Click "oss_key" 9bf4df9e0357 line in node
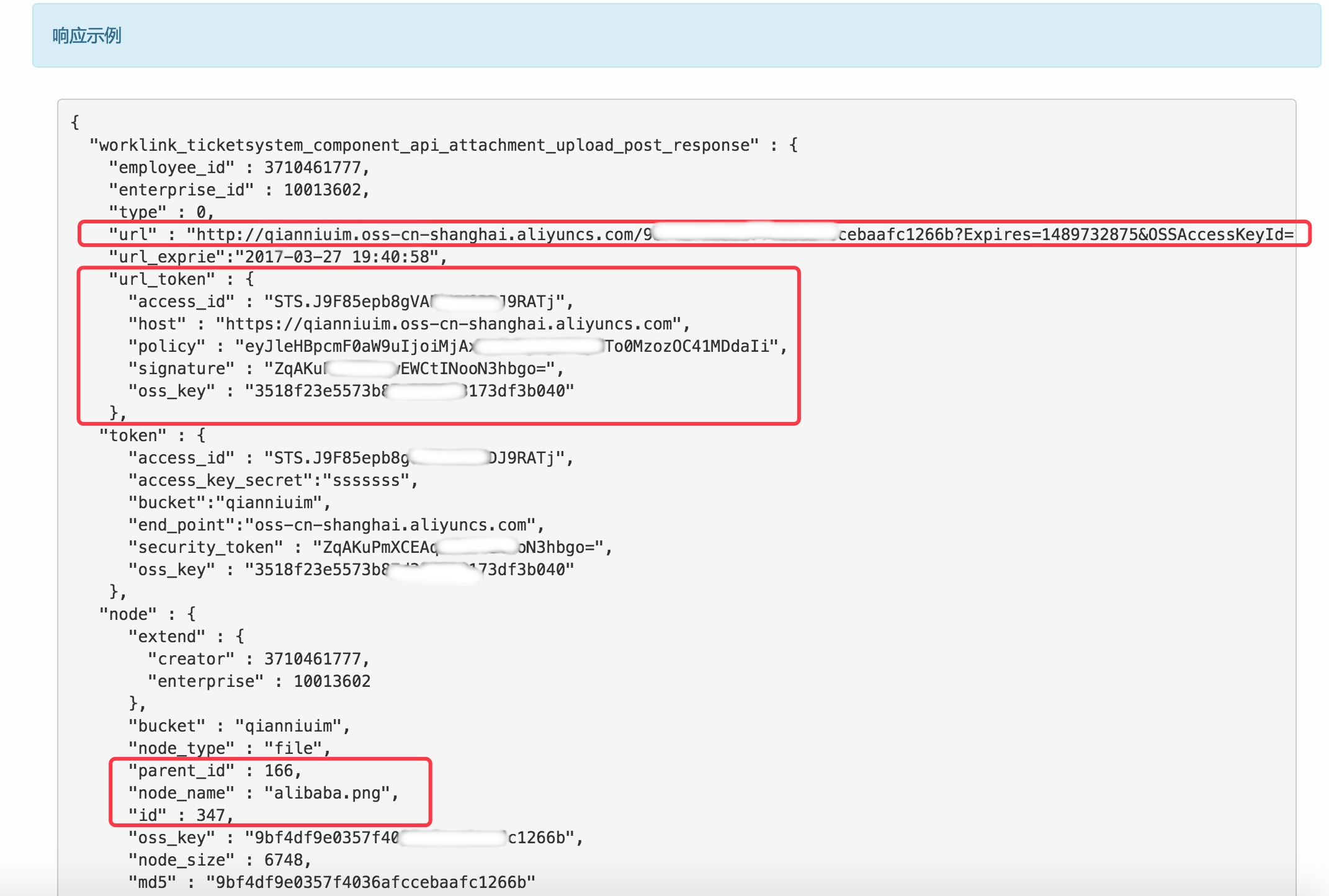 point(356,838)
